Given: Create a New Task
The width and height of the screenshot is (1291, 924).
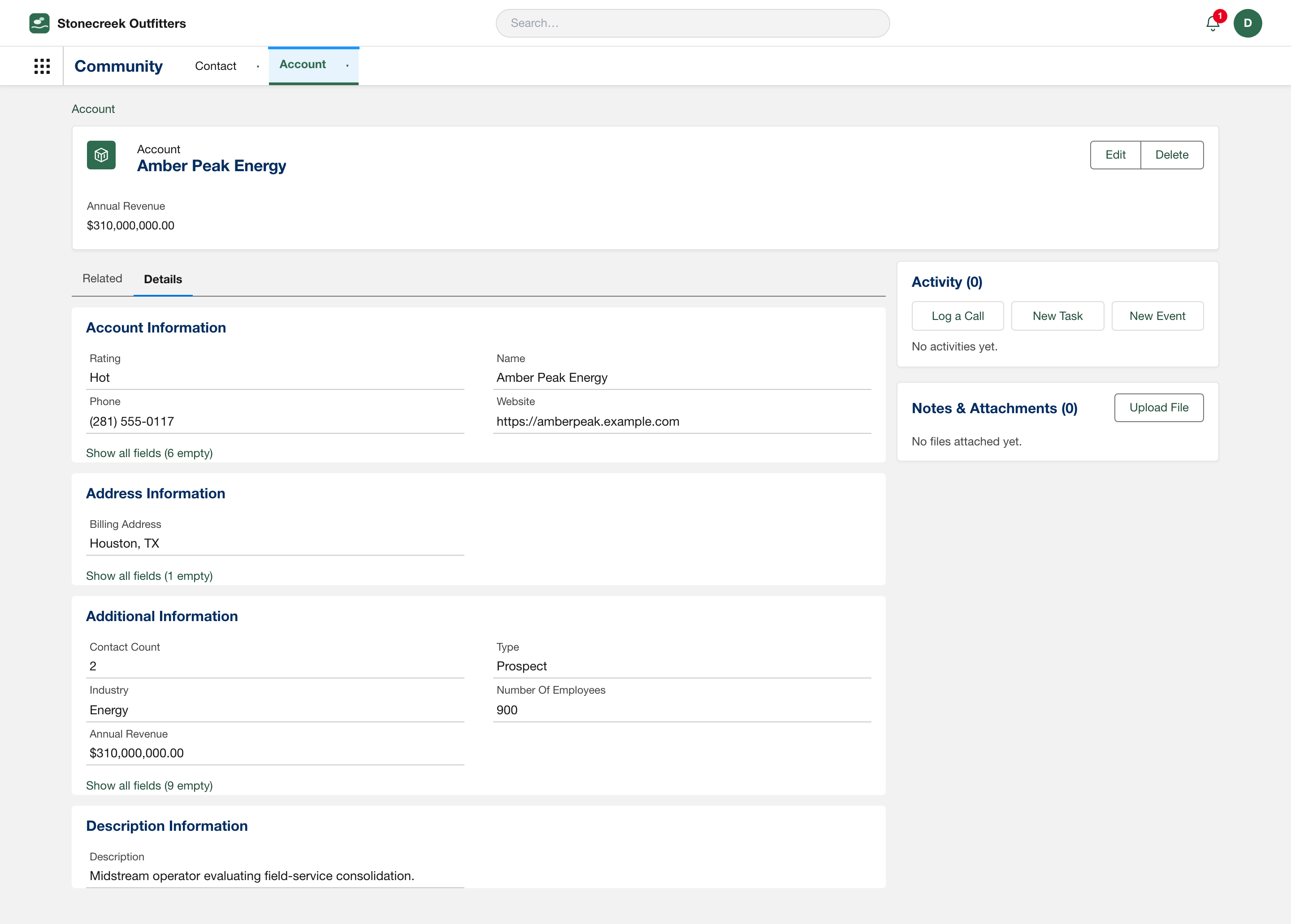Looking at the screenshot, I should pyautogui.click(x=1057, y=316).
